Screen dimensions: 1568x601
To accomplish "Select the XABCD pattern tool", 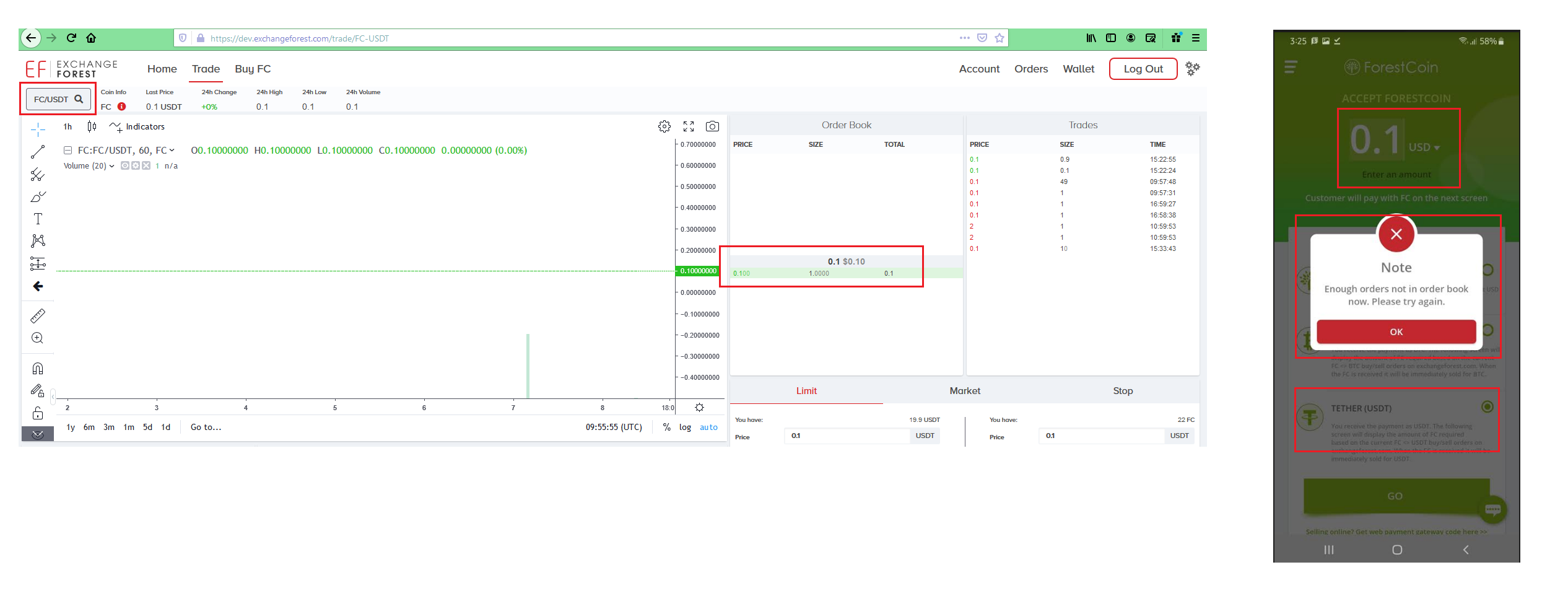I will coord(38,241).
